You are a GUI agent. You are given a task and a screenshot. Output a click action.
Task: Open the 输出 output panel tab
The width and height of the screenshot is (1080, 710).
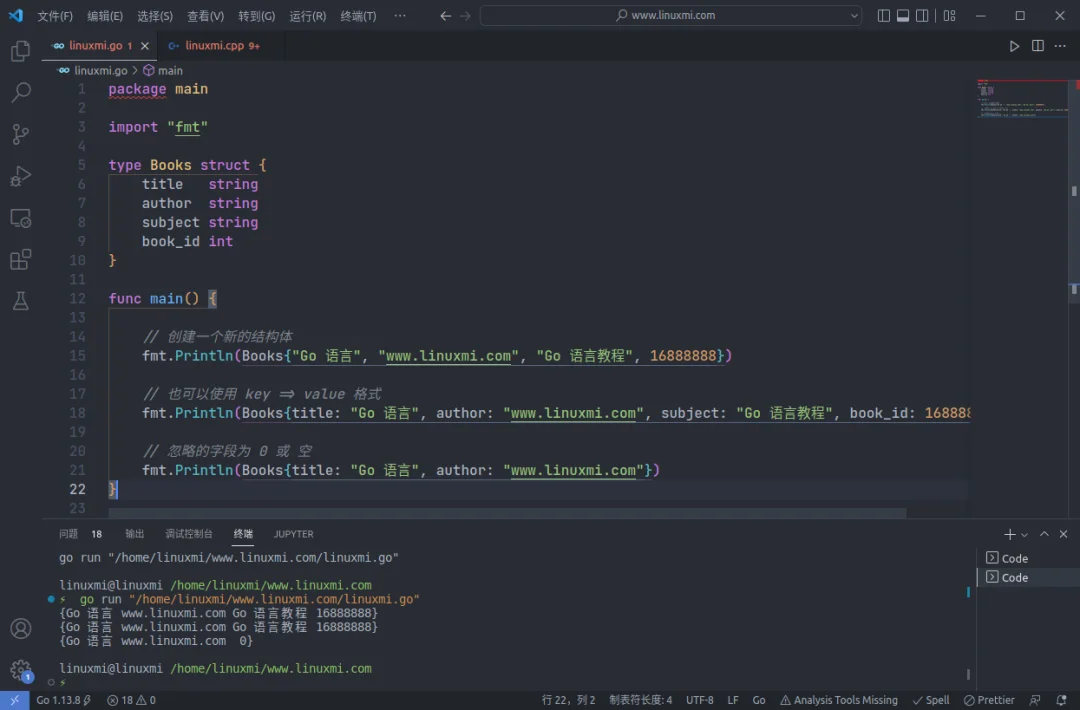coord(134,534)
